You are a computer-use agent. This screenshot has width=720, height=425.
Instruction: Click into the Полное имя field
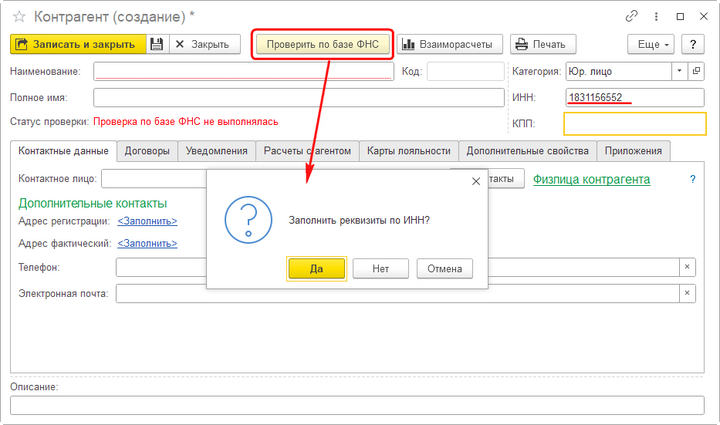[298, 97]
